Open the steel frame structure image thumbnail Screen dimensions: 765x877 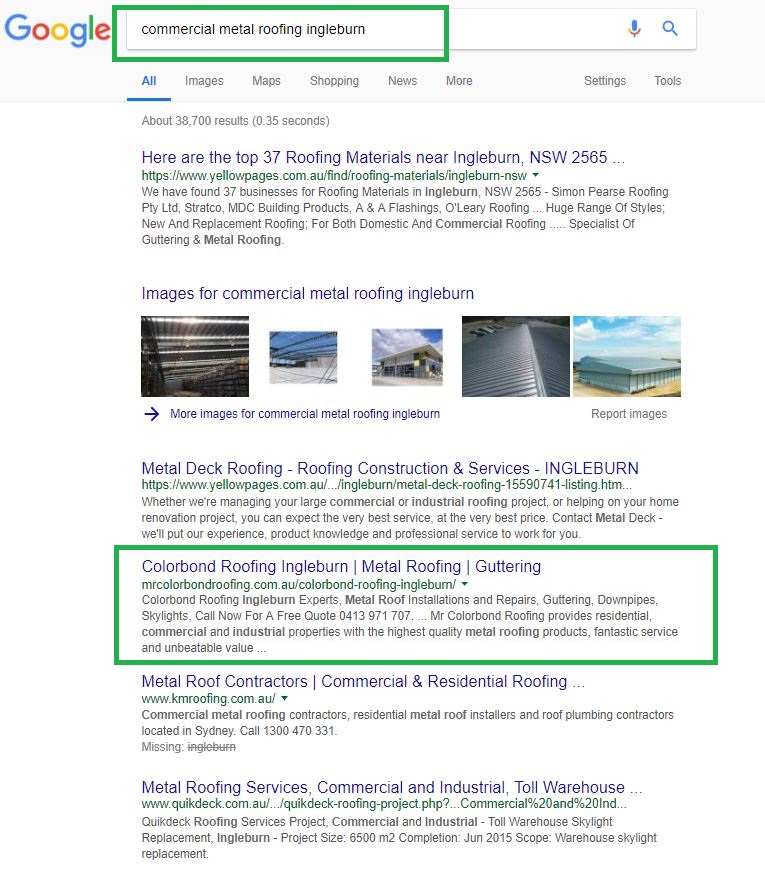tap(303, 357)
